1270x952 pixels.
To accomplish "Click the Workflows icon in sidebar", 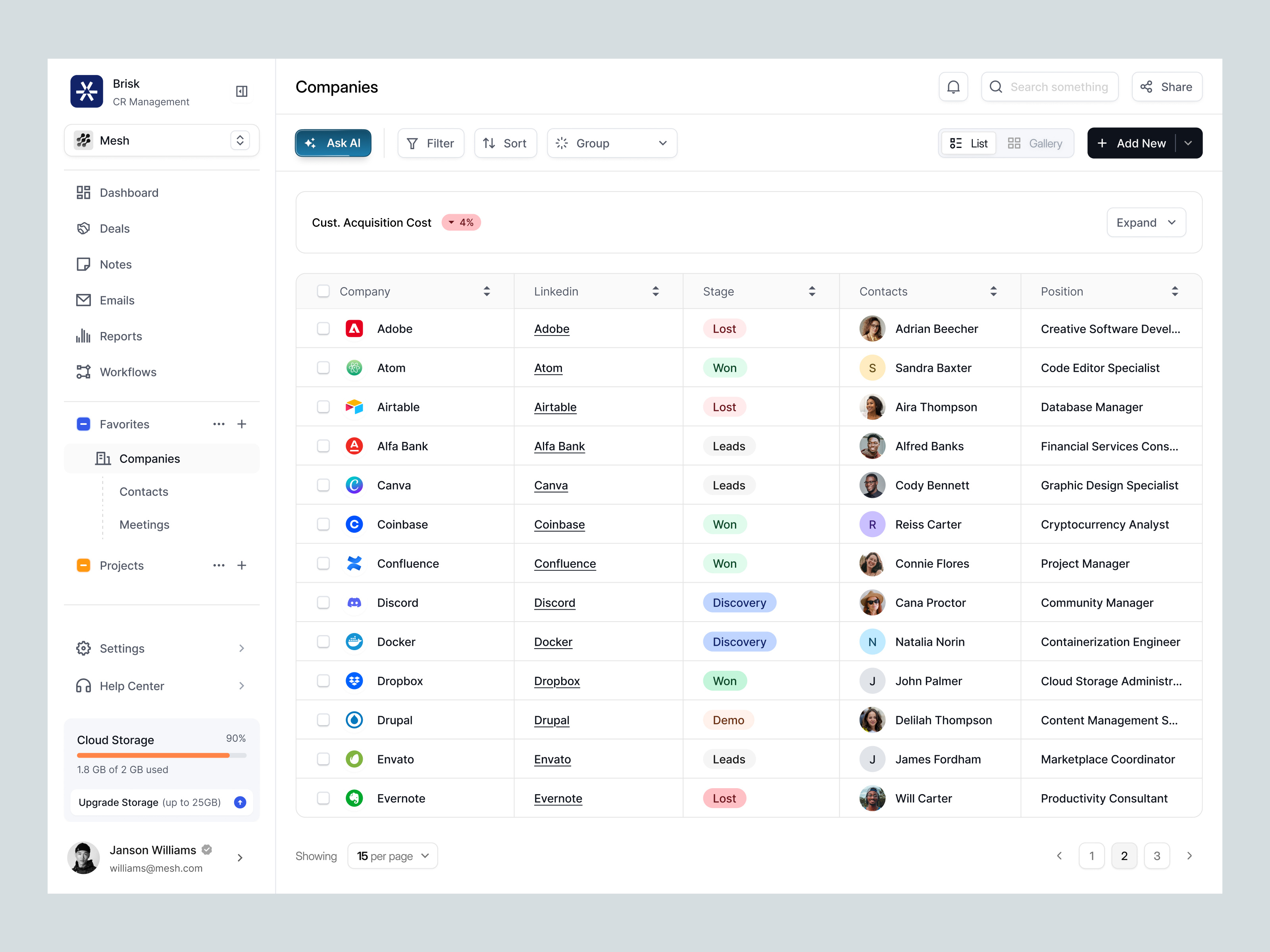I will point(84,372).
